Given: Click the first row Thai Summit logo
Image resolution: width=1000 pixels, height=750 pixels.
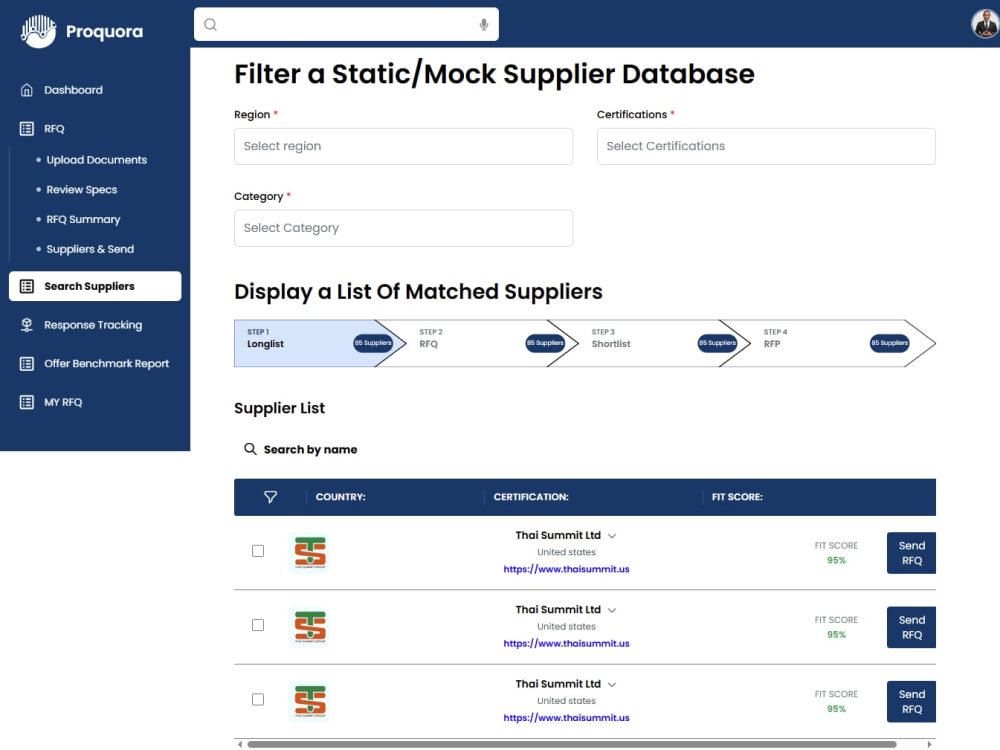Looking at the screenshot, I should click(310, 553).
